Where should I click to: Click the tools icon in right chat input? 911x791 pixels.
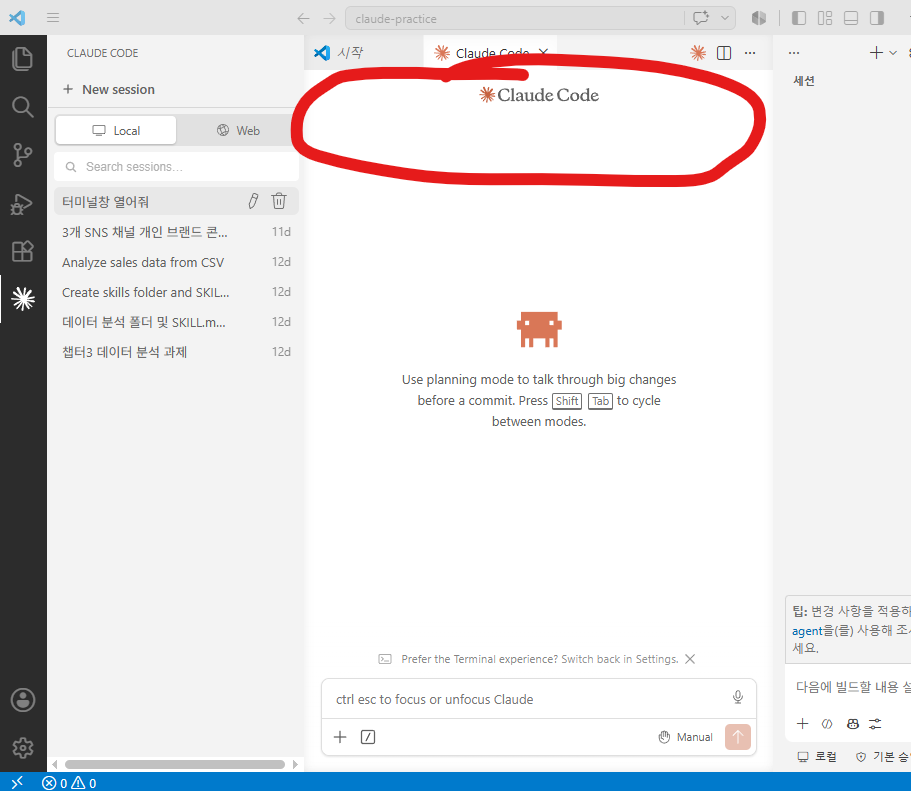click(x=827, y=724)
